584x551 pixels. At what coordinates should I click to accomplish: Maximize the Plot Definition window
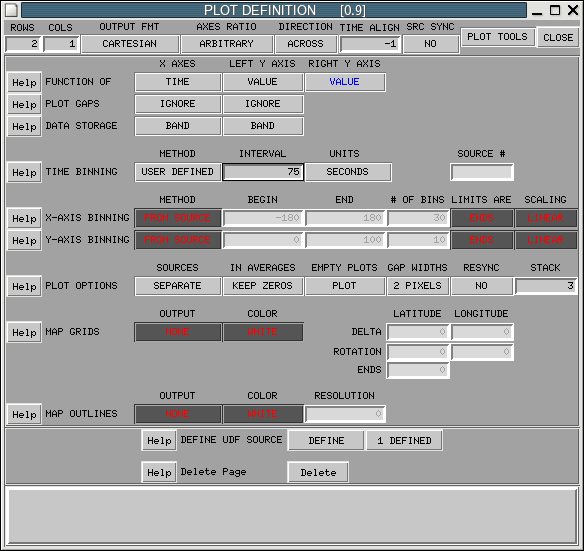click(555, 10)
